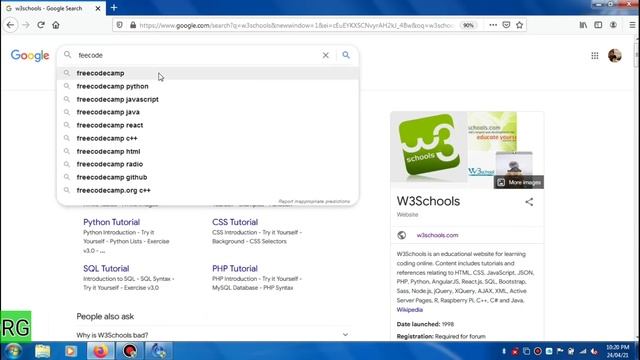
Task: Save page to Pocket icon
Action: point(506,25)
